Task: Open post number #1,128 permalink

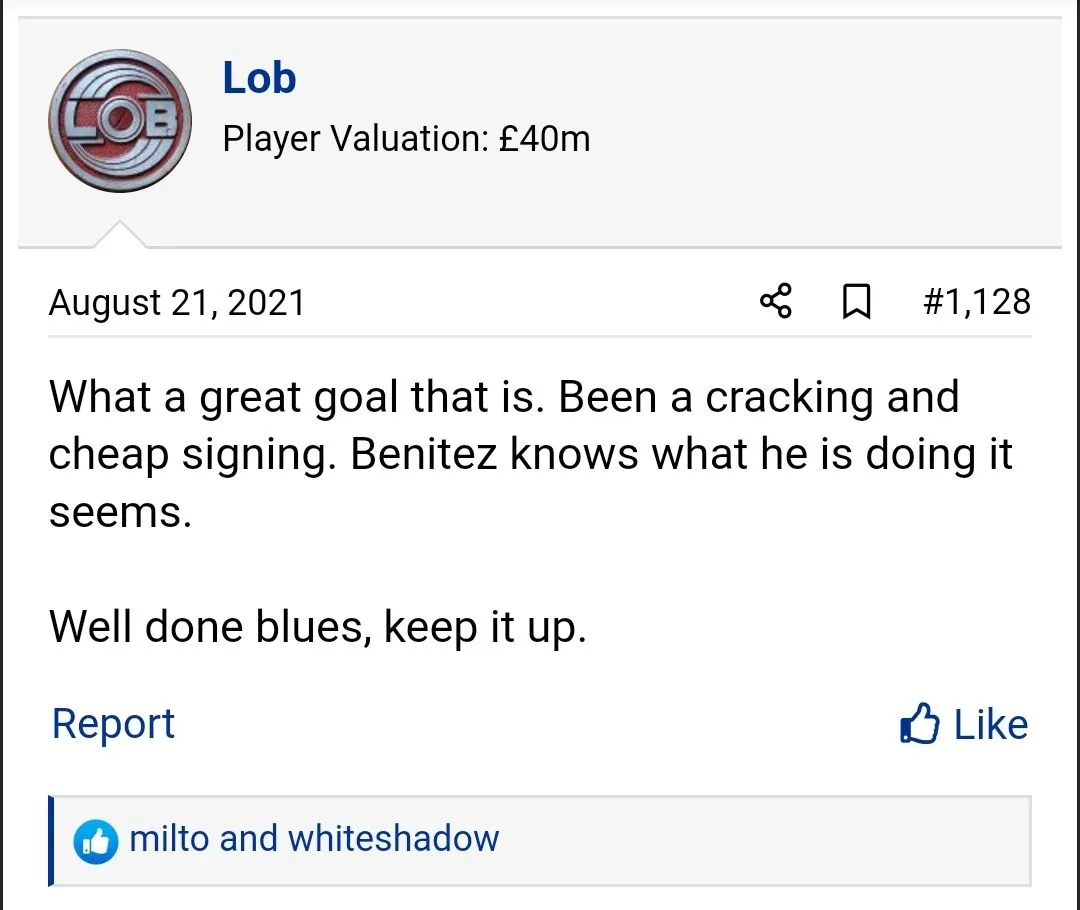Action: click(x=976, y=301)
